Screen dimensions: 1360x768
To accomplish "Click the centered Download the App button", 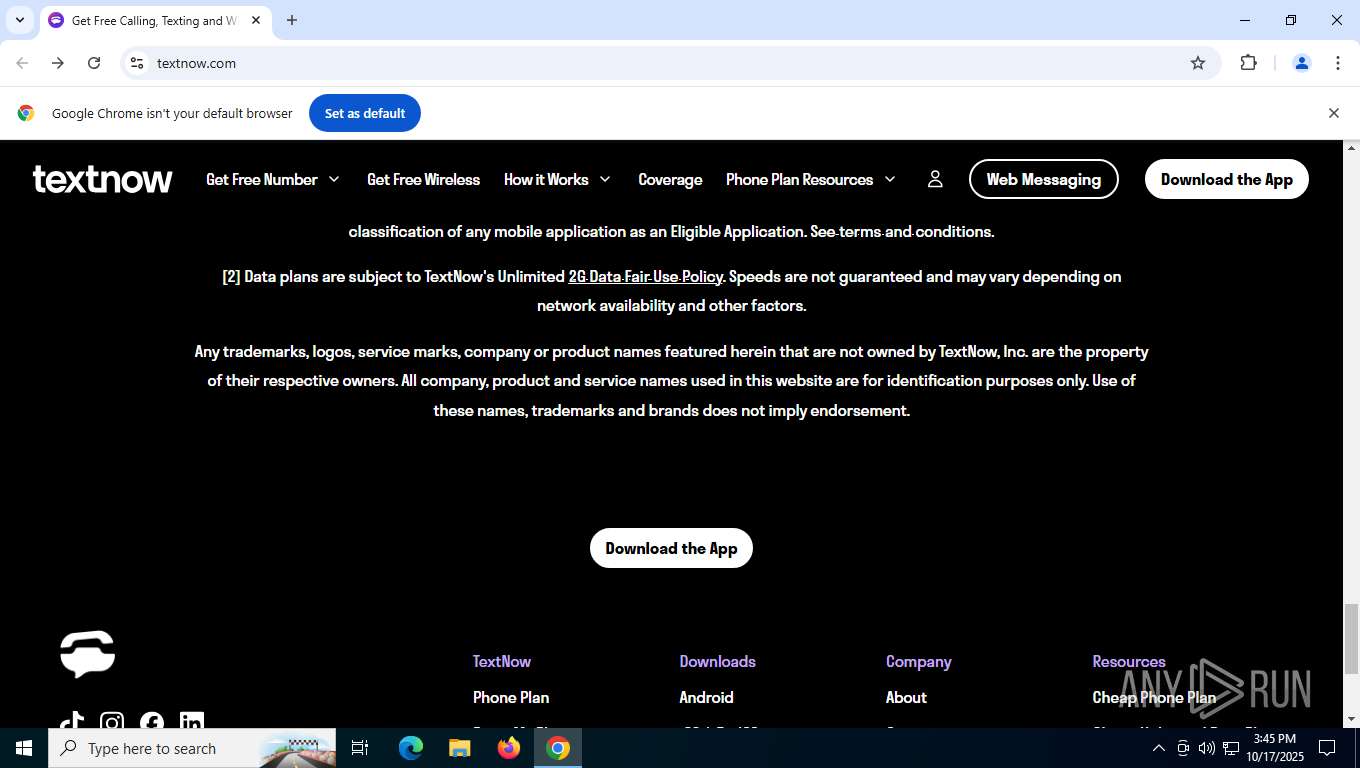I will tap(671, 548).
